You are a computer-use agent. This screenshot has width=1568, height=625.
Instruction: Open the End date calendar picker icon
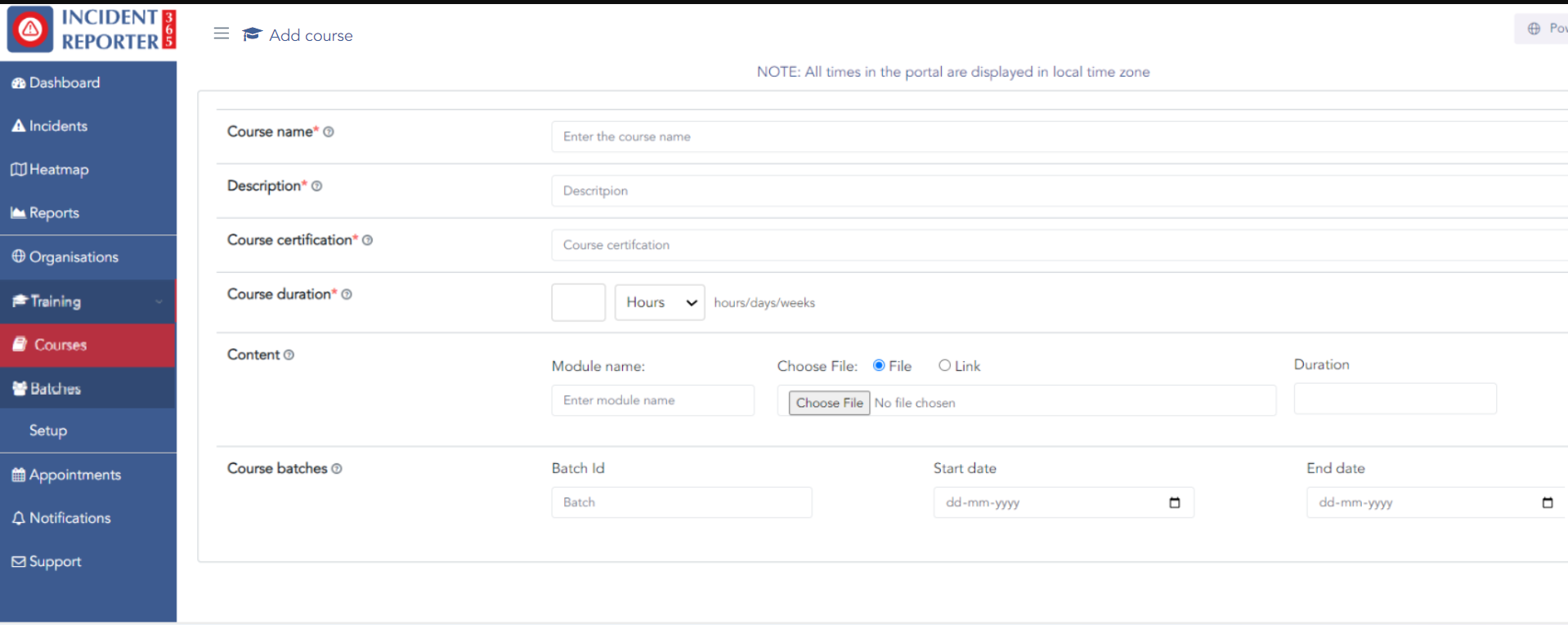pyautogui.click(x=1547, y=502)
